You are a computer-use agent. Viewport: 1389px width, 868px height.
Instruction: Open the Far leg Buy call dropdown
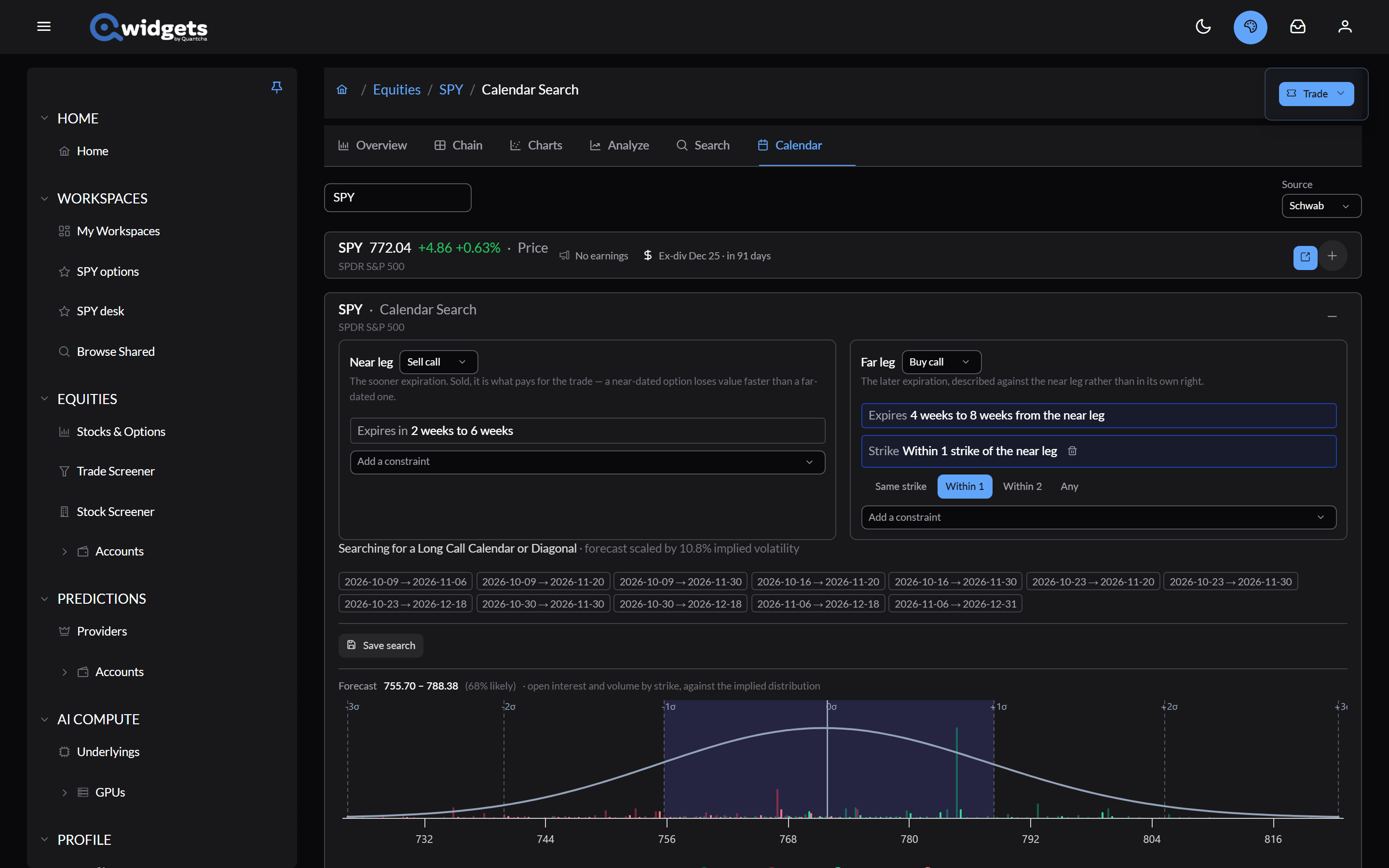tap(941, 362)
